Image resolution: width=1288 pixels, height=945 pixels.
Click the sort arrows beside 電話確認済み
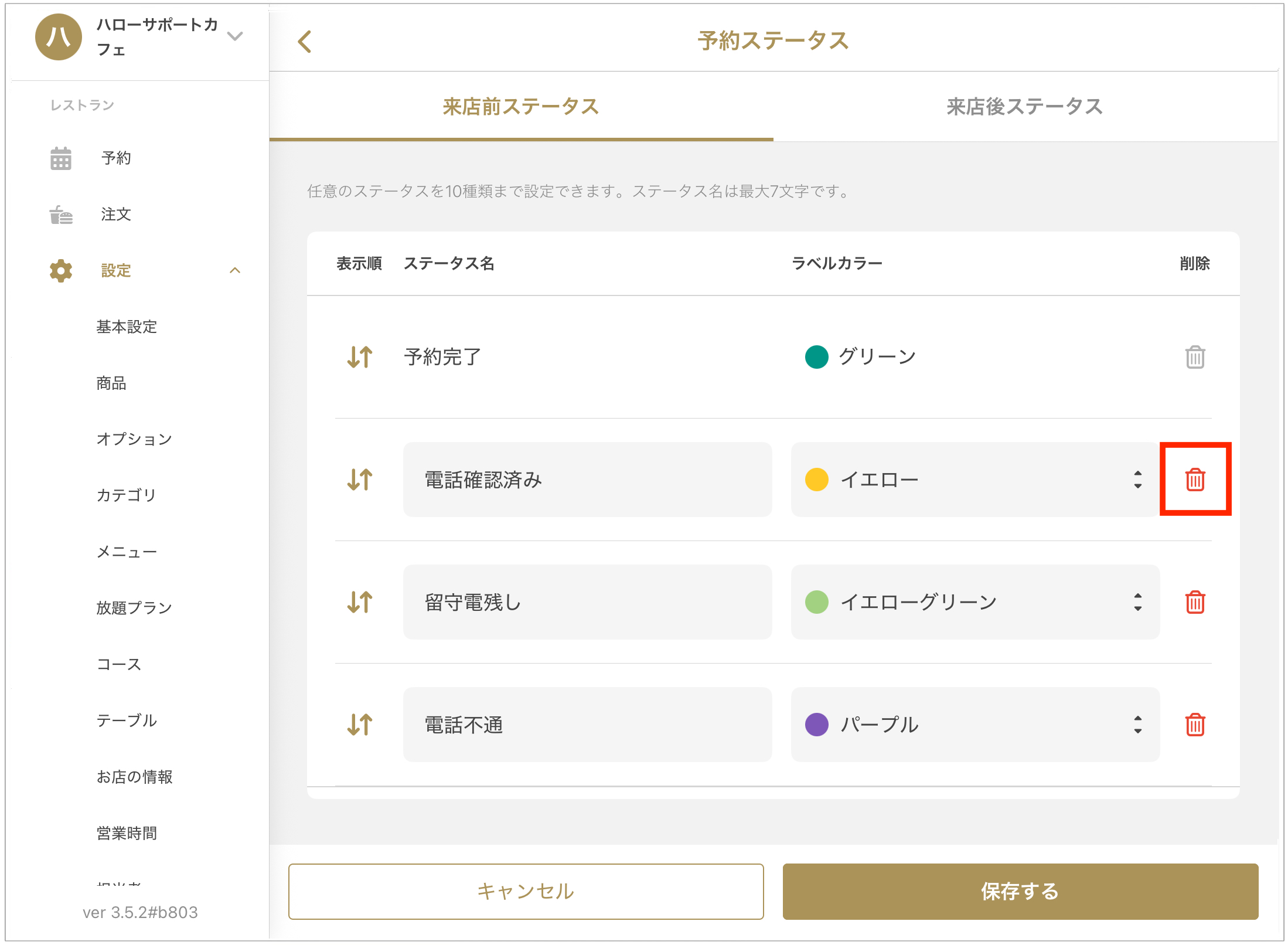[x=360, y=480]
